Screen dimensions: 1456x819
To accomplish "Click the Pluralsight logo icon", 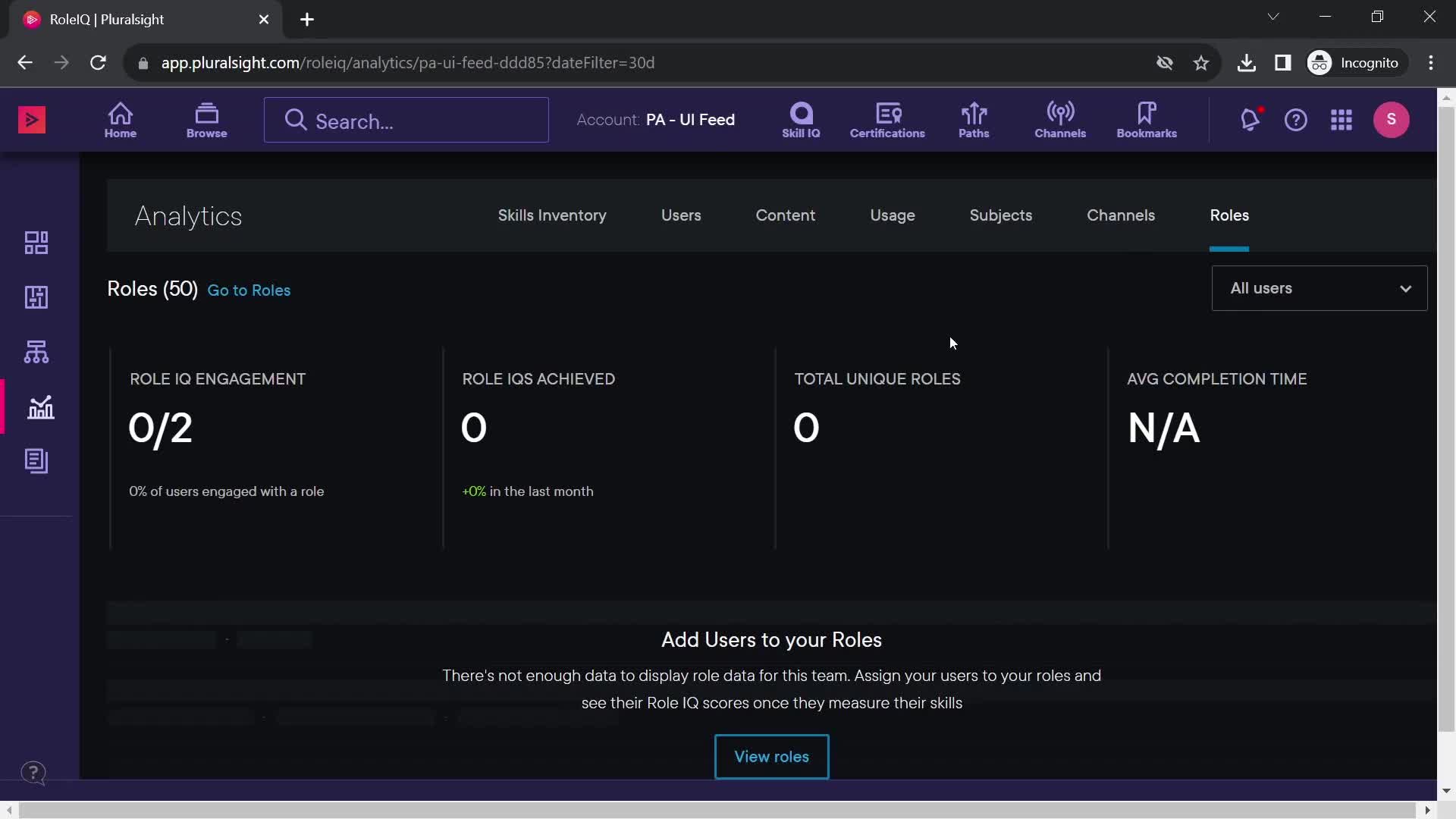I will tap(32, 120).
